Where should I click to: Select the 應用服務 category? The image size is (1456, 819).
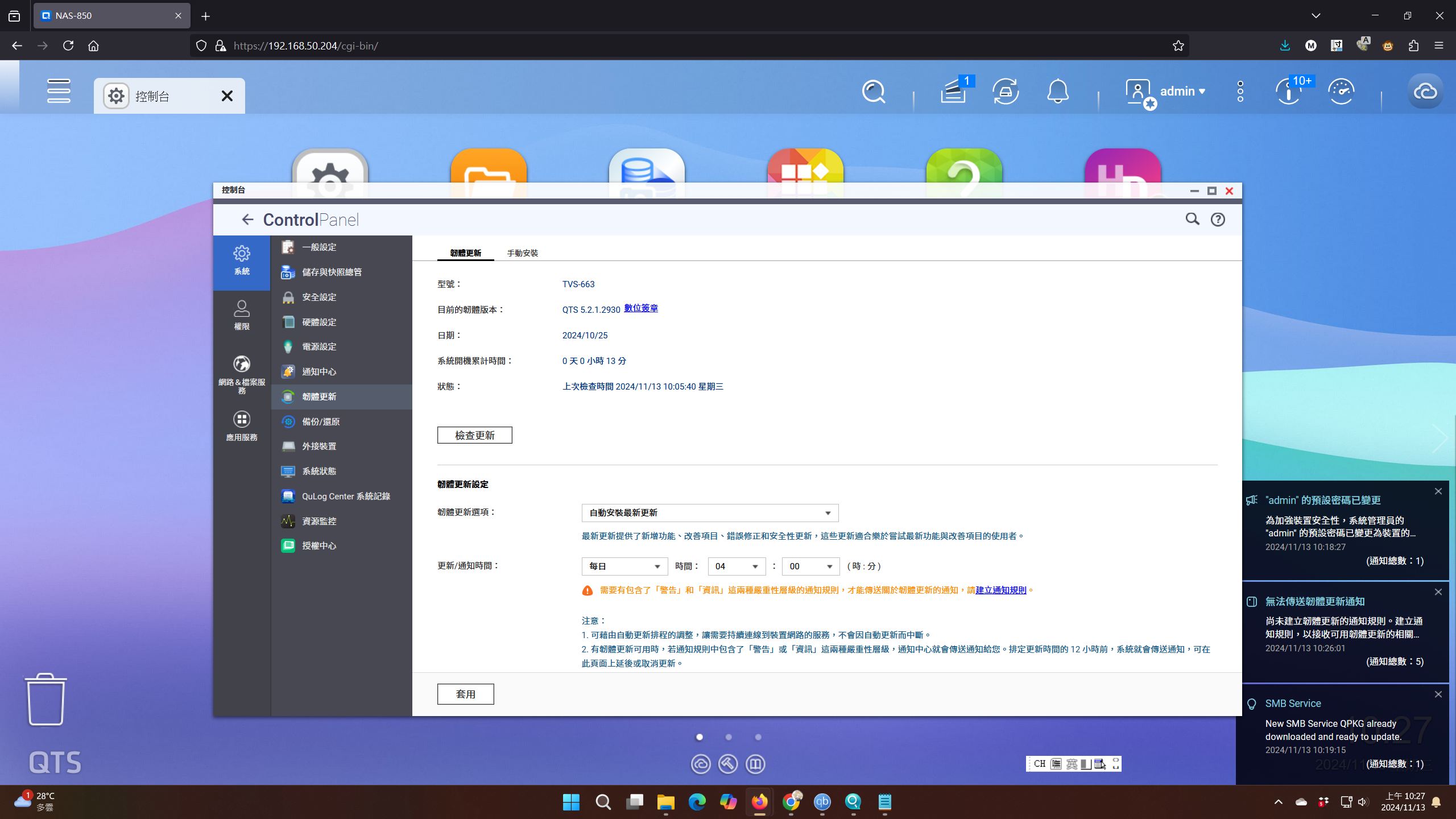point(242,427)
